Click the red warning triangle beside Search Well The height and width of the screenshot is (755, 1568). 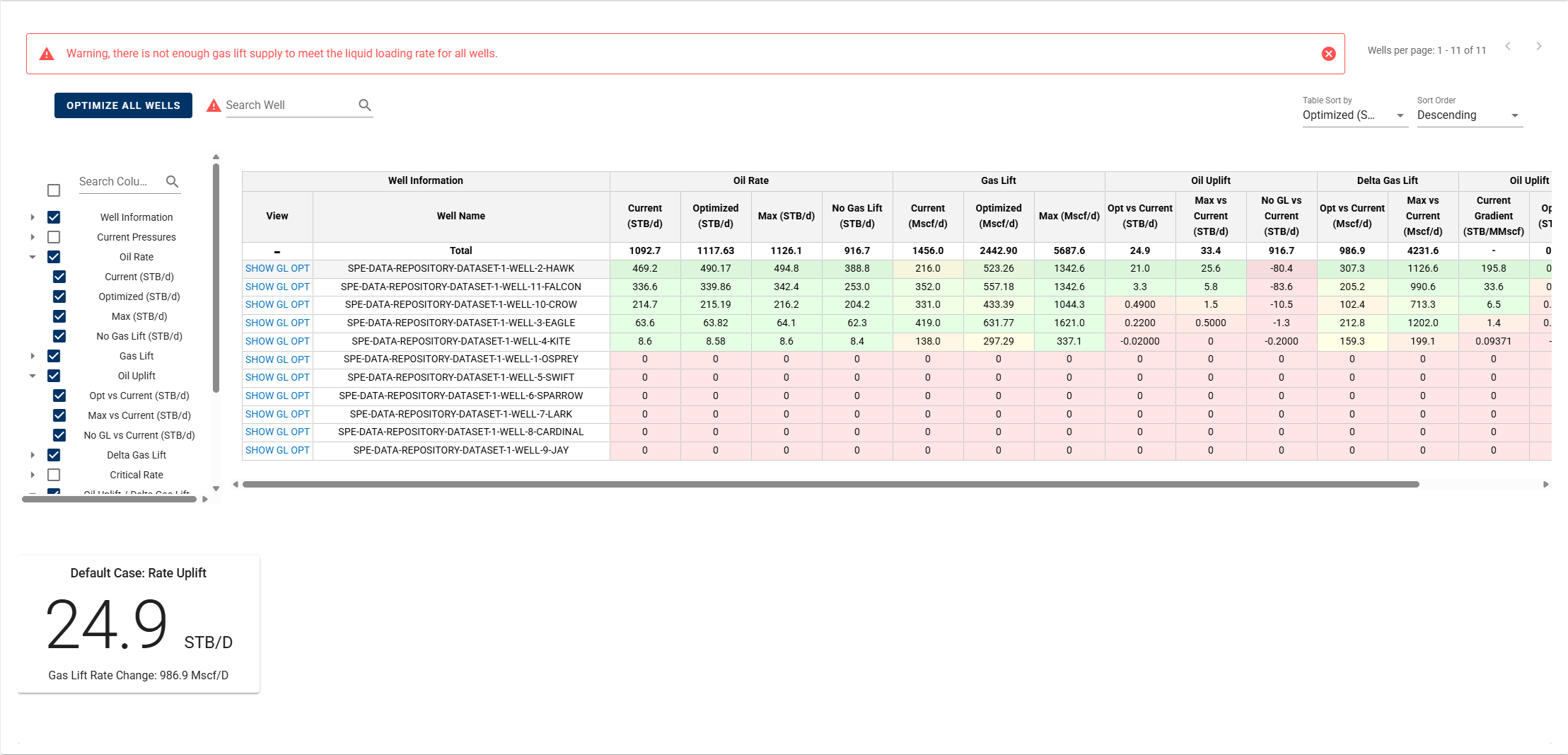(214, 106)
